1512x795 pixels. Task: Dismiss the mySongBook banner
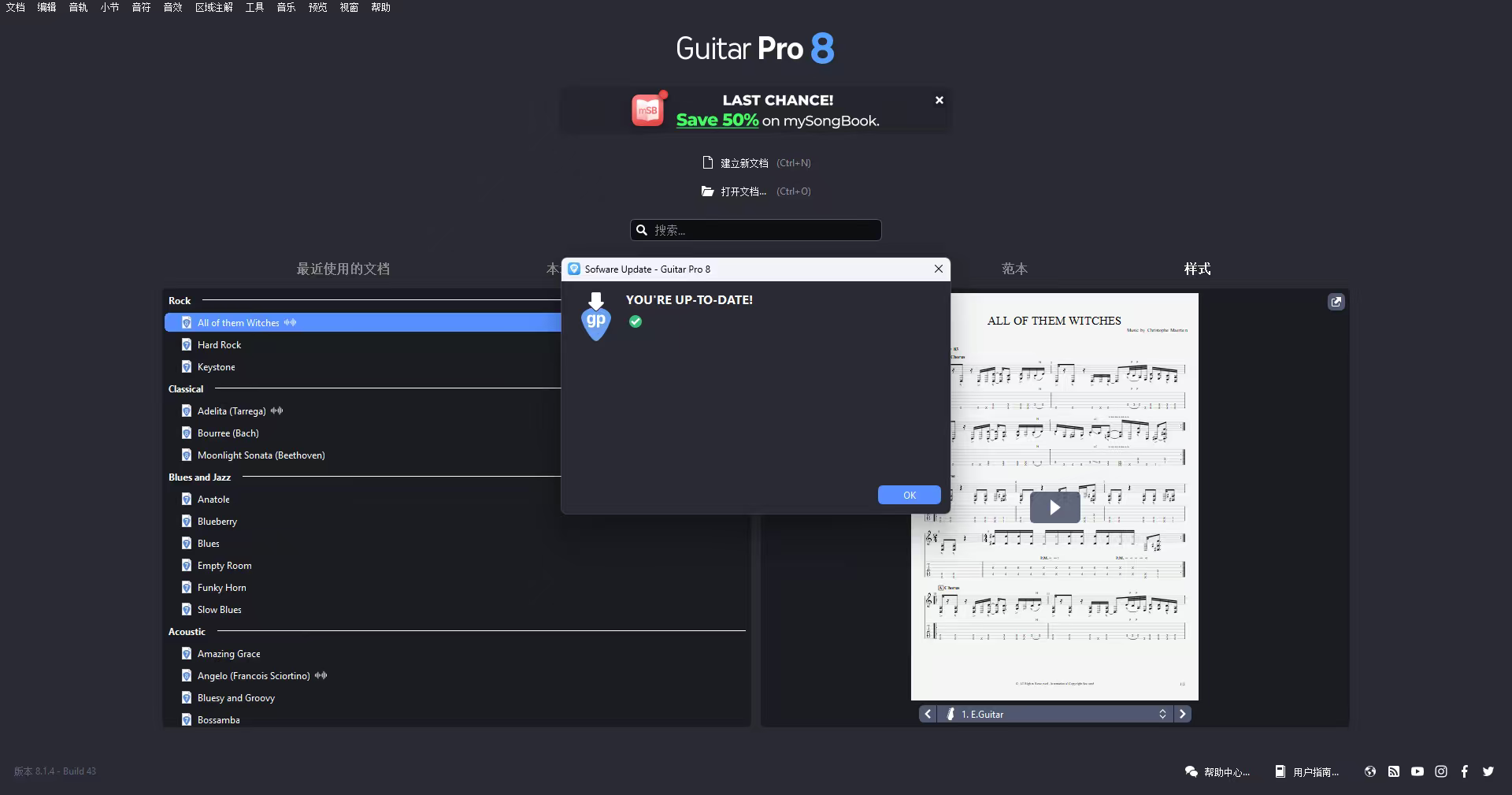point(939,100)
